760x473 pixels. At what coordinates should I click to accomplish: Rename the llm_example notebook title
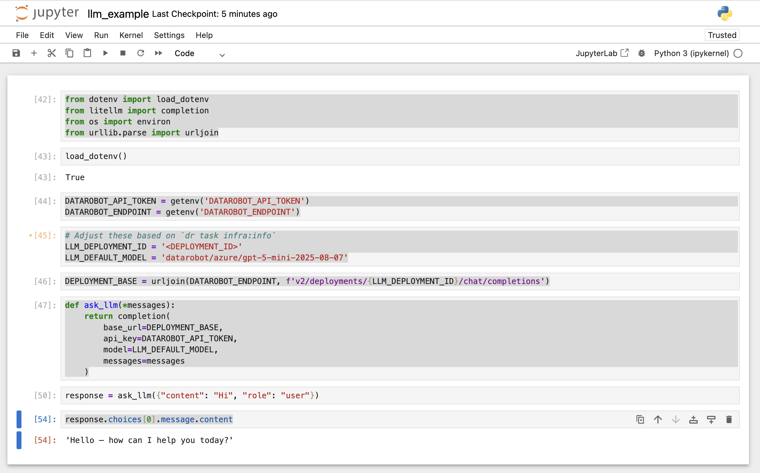click(118, 14)
